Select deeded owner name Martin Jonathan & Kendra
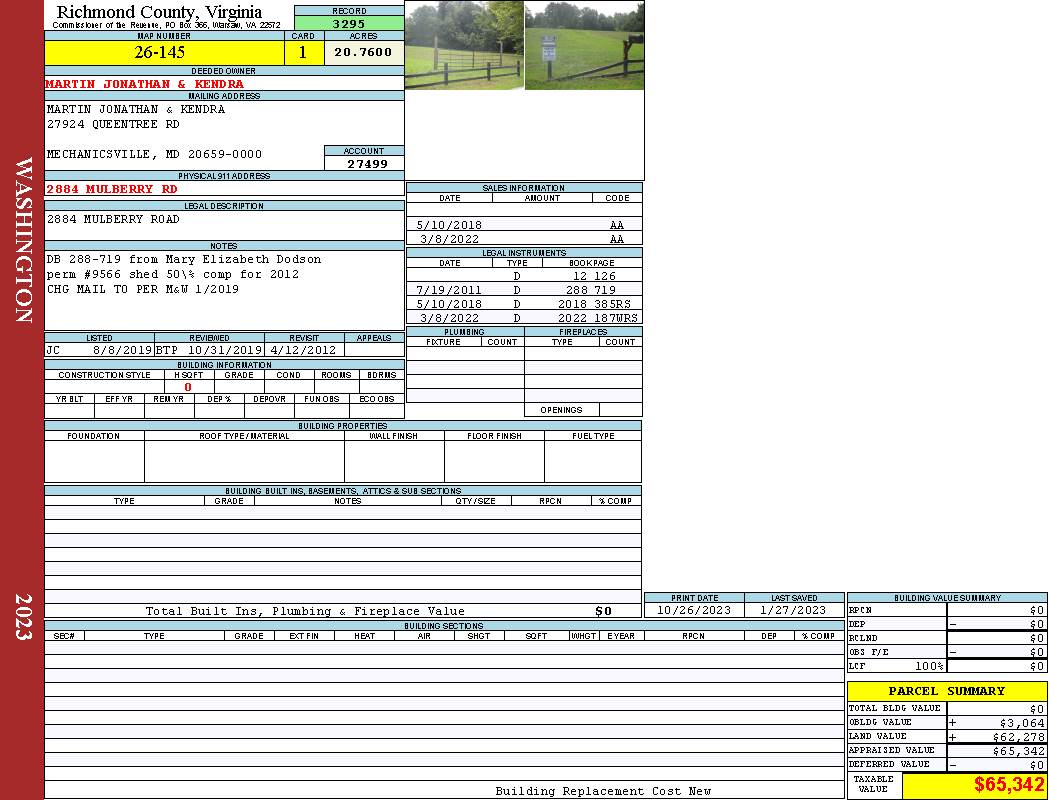 [144, 84]
